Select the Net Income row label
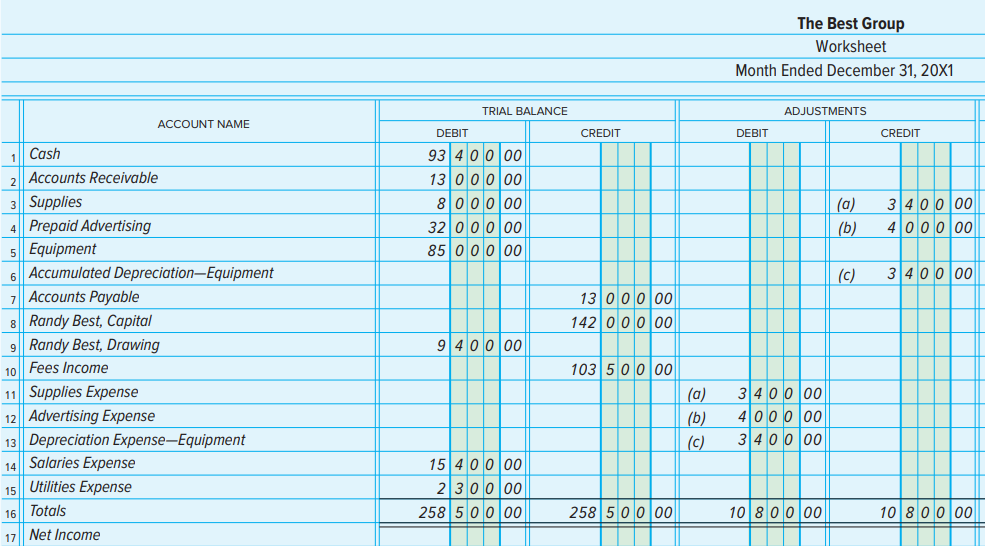 click(x=65, y=535)
